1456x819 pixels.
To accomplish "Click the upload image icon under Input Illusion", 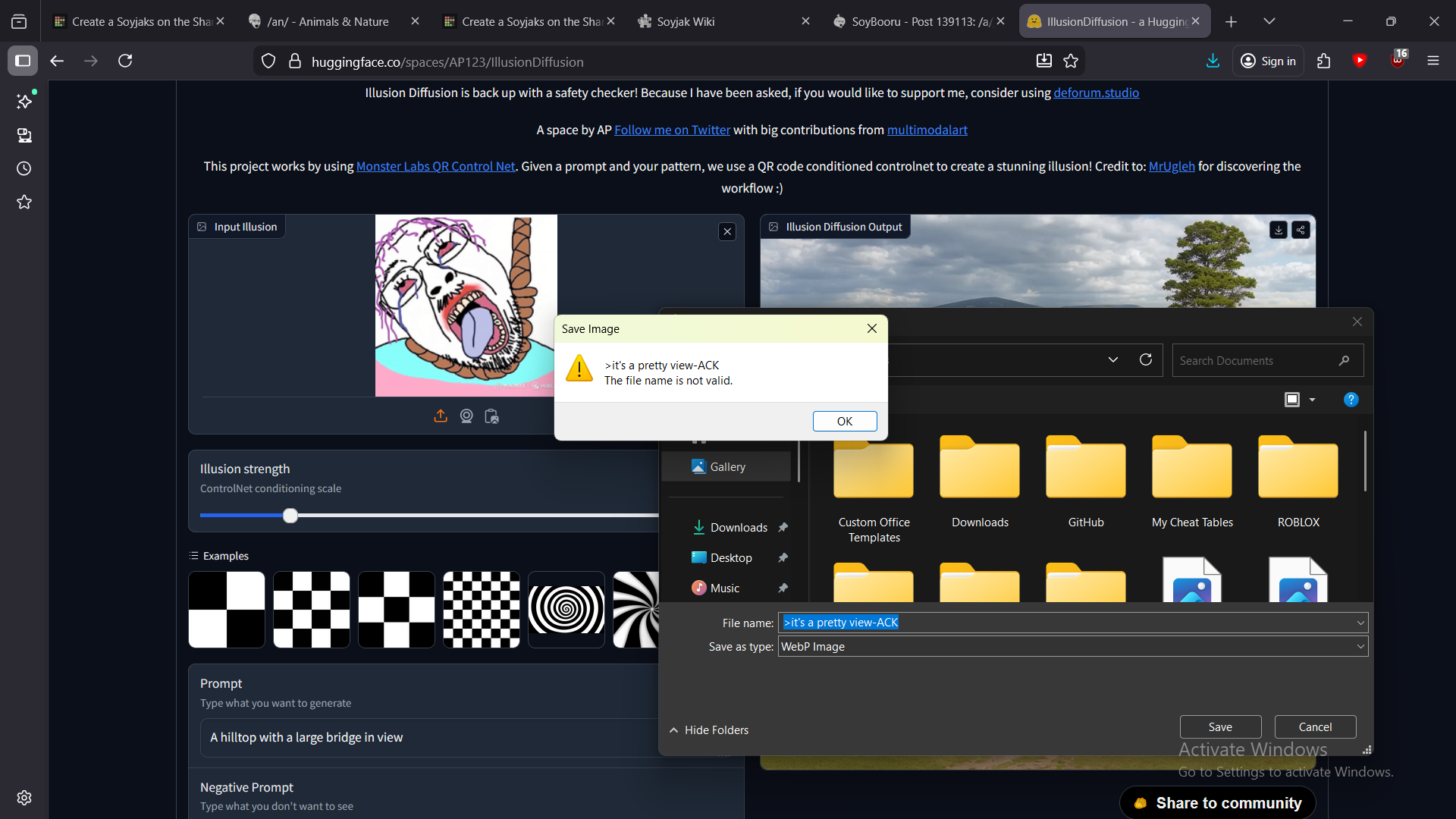I will [441, 416].
